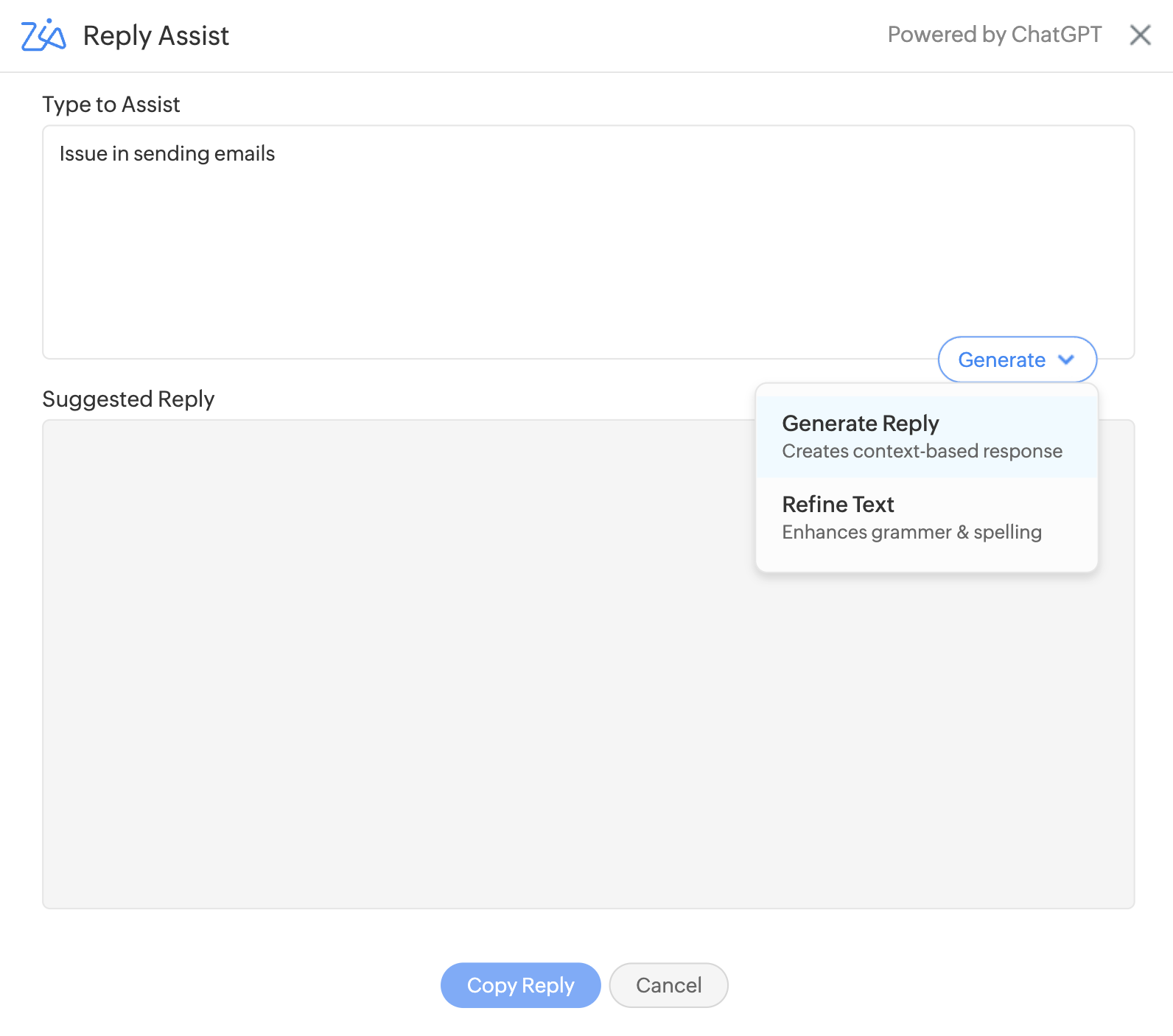Cancel the Reply Assist dialog
The height and width of the screenshot is (1036, 1173).
tap(668, 985)
